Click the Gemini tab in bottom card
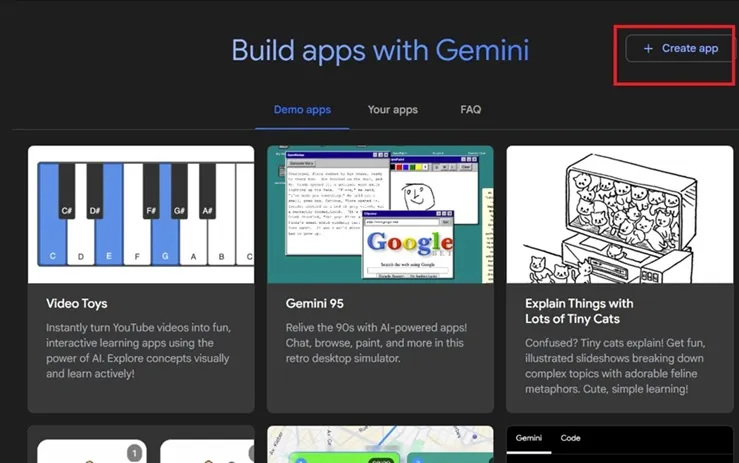The image size is (739, 463). coord(528,438)
